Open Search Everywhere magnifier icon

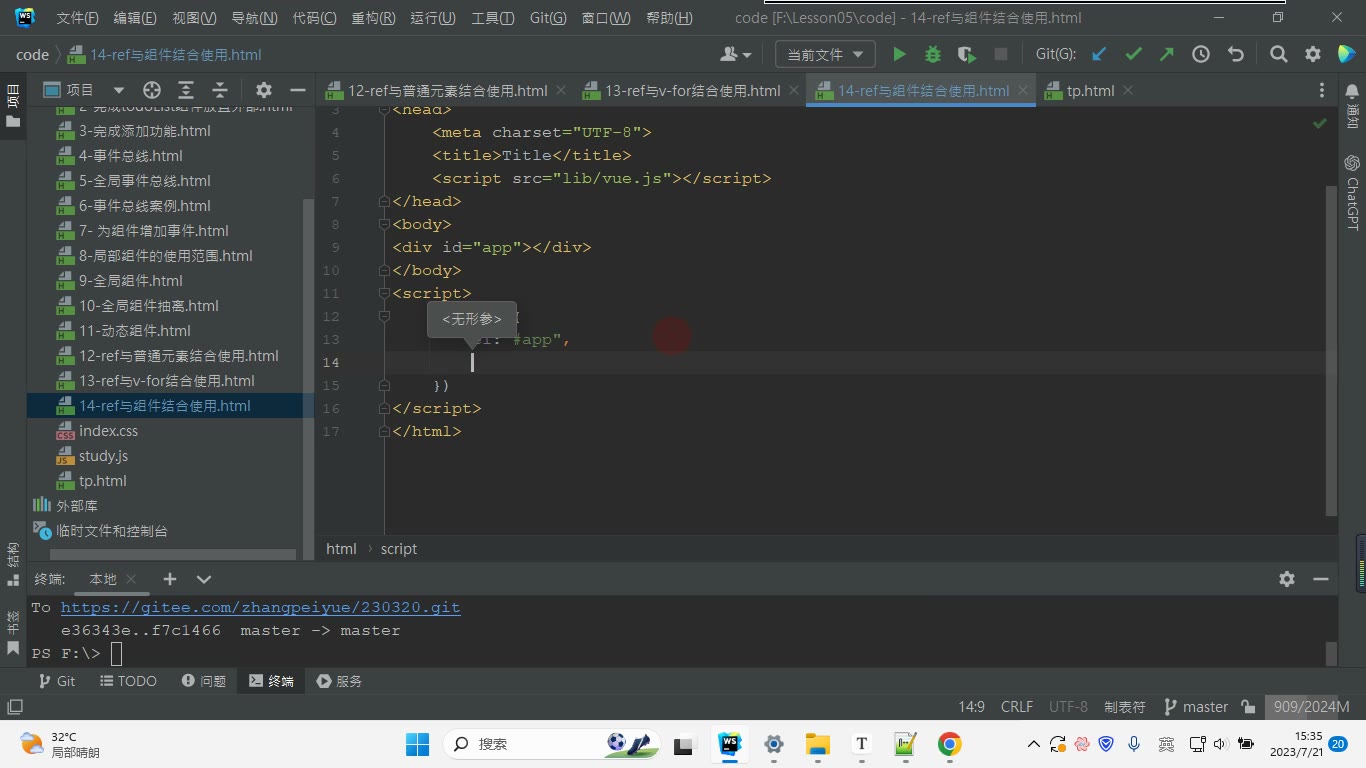point(1279,54)
